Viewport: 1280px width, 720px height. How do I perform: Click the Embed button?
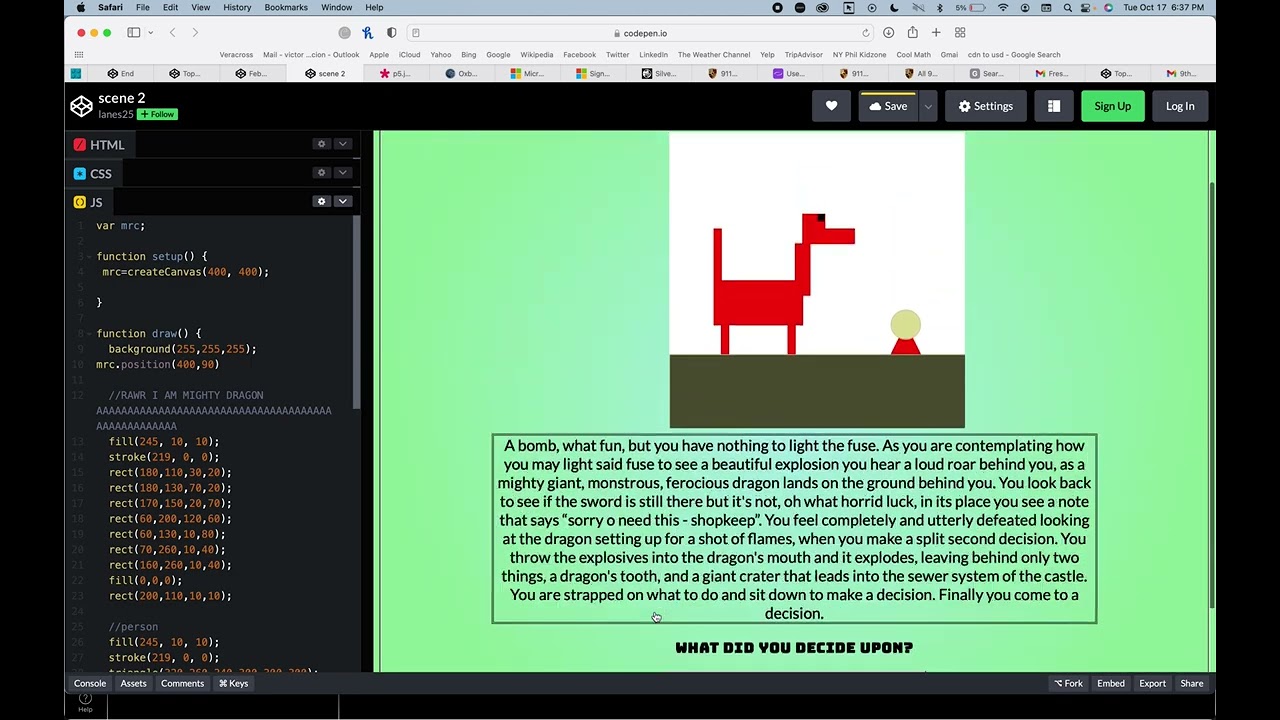(x=1111, y=683)
